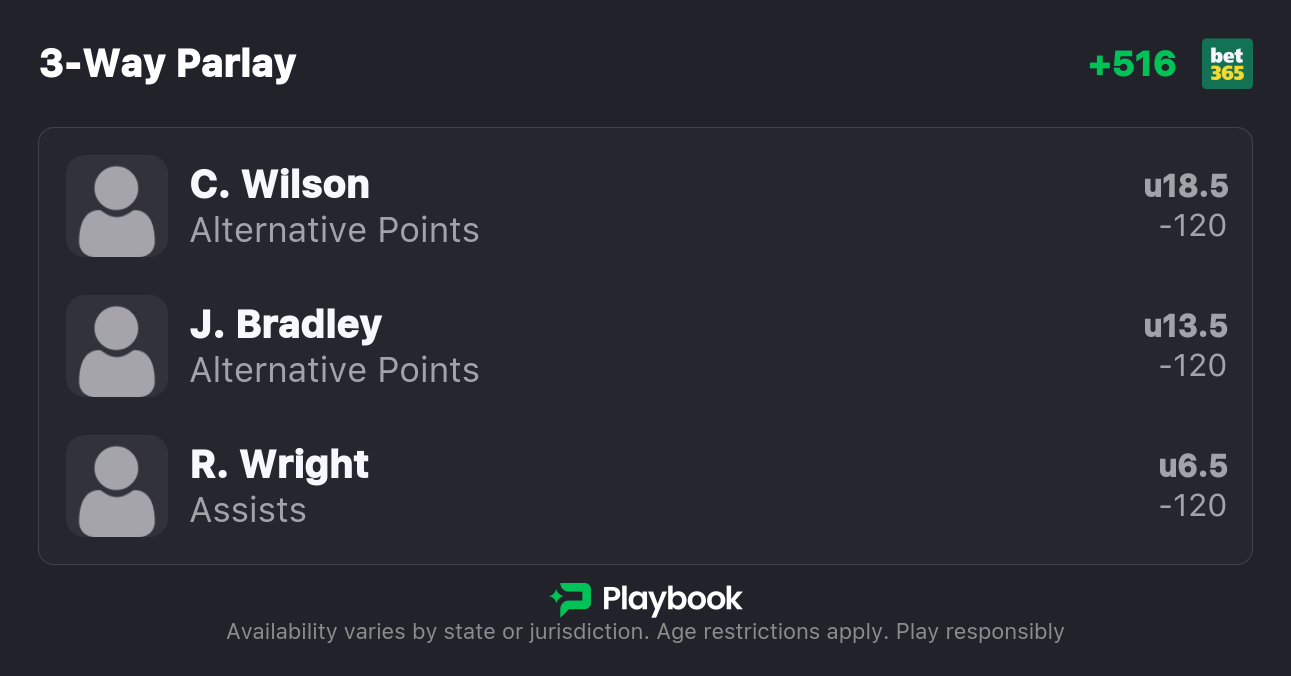
Task: Click the bet365 sportsbook logo
Action: coord(1227,64)
